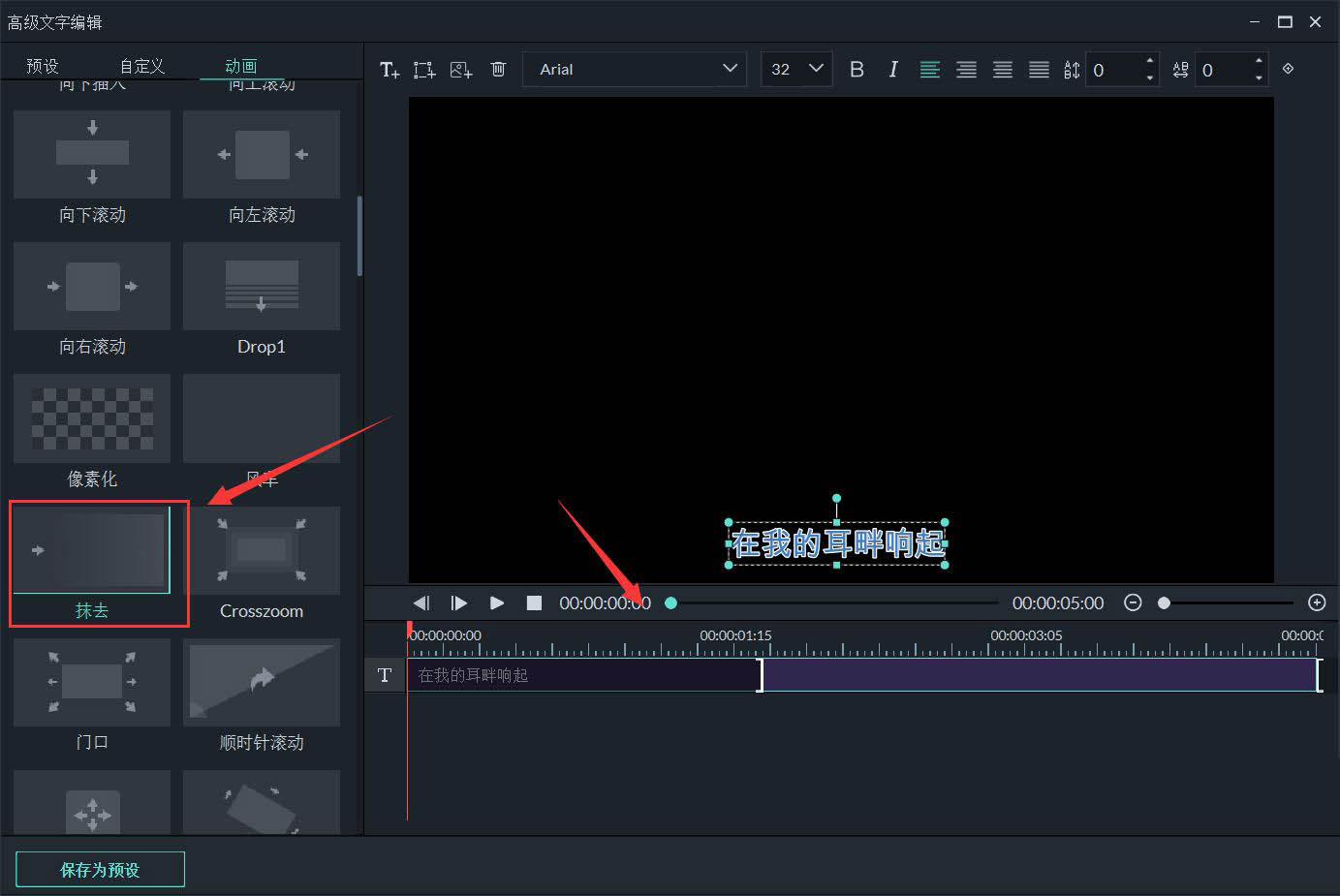Image resolution: width=1340 pixels, height=896 pixels.
Task: Switch to the 预设 tab
Action: (42, 65)
